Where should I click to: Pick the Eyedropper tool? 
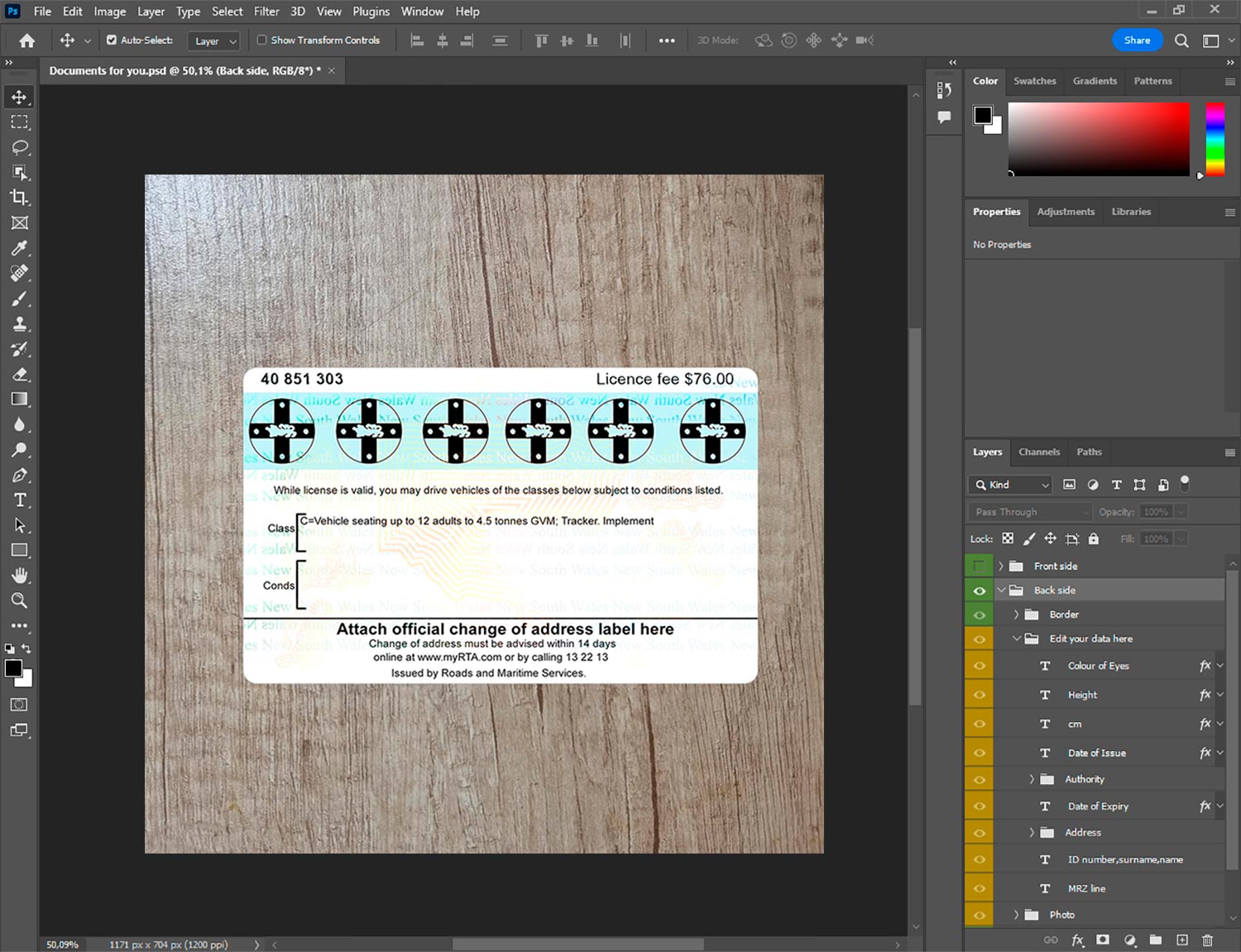tap(19, 248)
